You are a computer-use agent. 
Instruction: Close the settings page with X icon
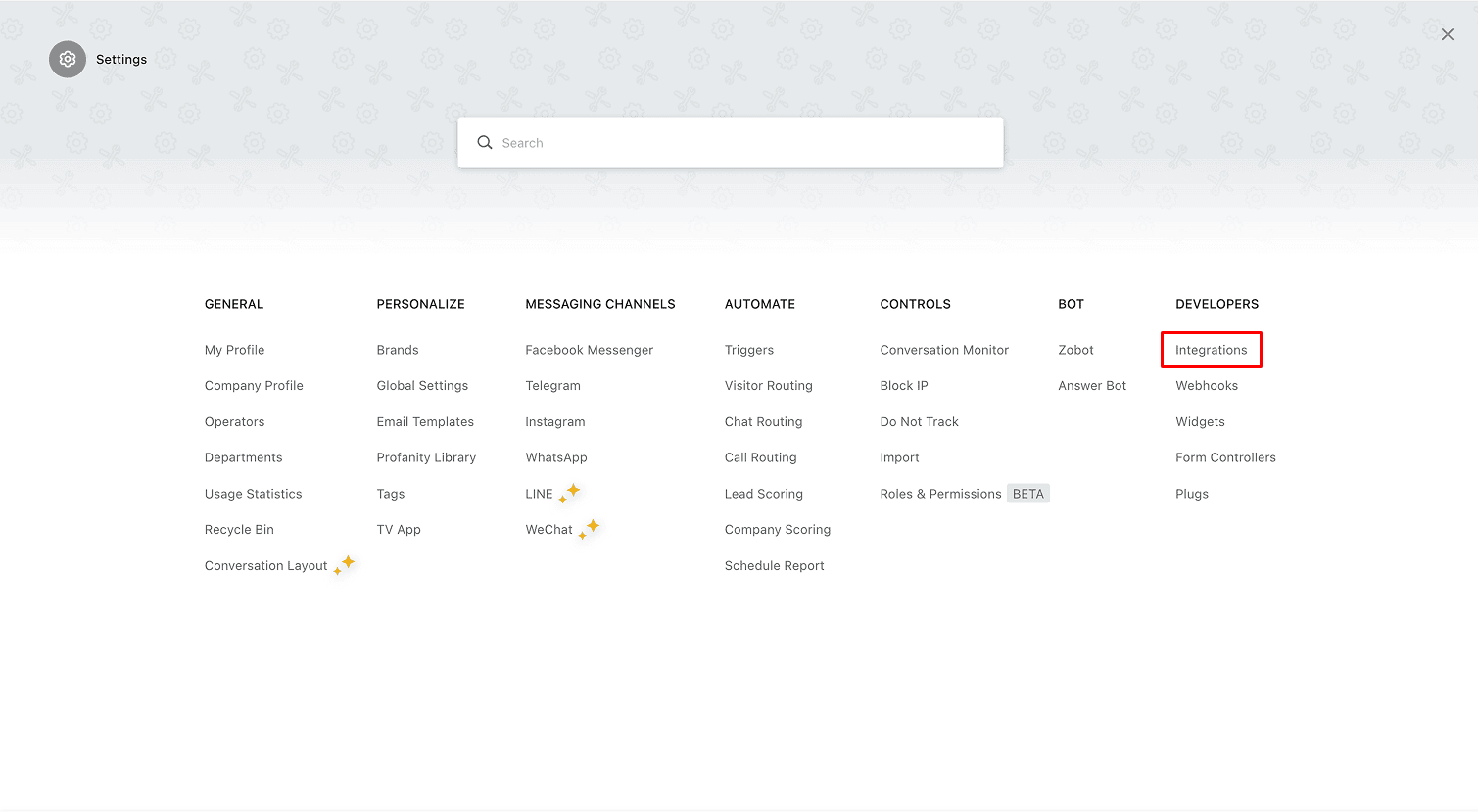click(x=1448, y=34)
